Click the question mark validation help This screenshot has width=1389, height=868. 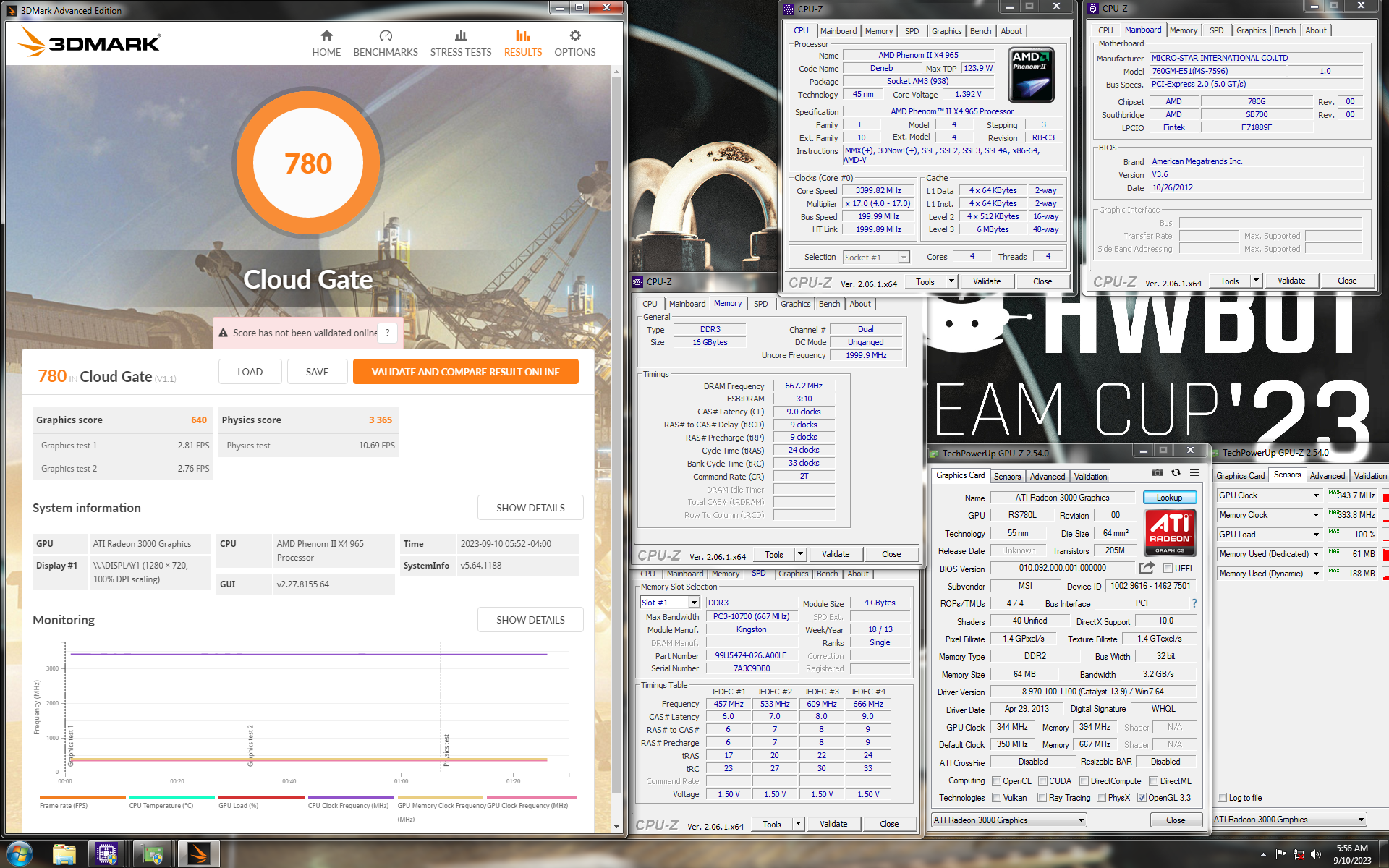388,333
